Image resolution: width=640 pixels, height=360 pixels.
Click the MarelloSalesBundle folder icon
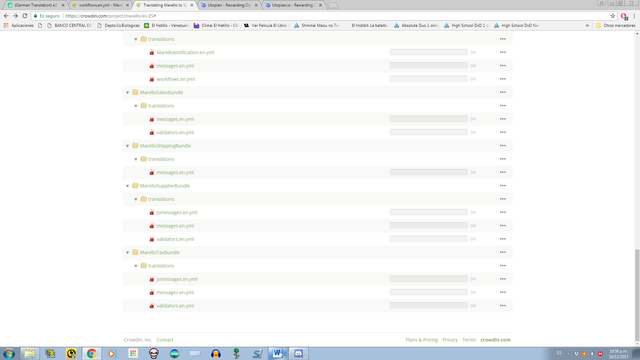pos(135,92)
